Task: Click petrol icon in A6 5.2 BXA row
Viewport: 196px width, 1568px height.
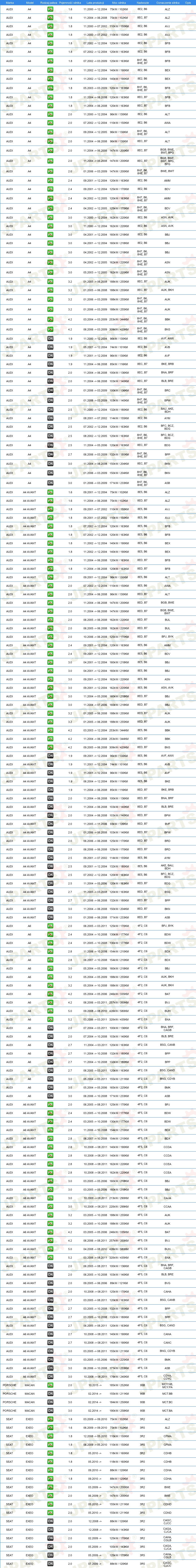Action: (x=50, y=1019)
